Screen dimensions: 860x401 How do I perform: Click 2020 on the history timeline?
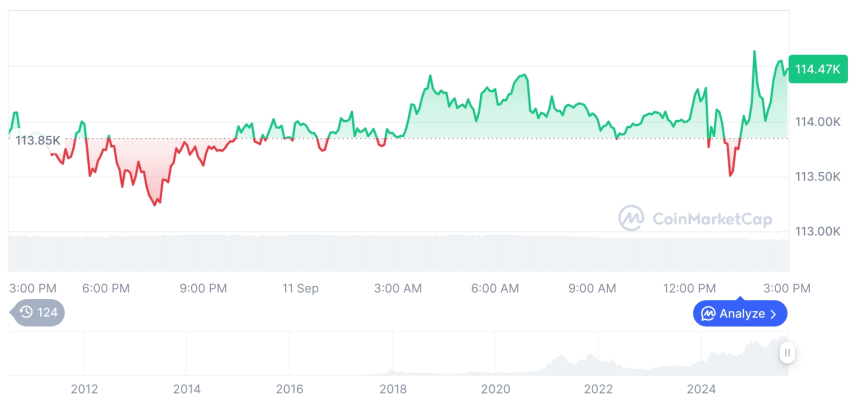(x=495, y=388)
